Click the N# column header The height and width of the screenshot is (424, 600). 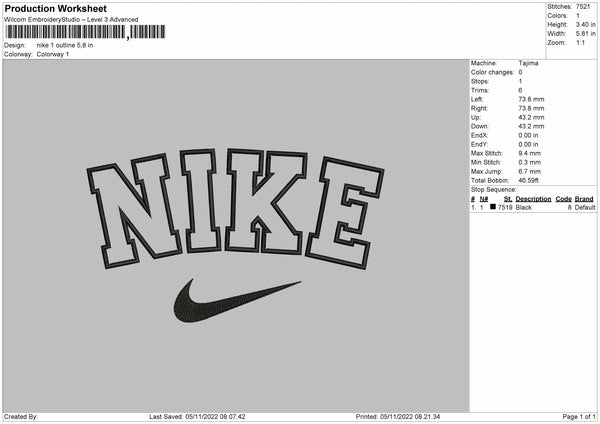coord(484,199)
